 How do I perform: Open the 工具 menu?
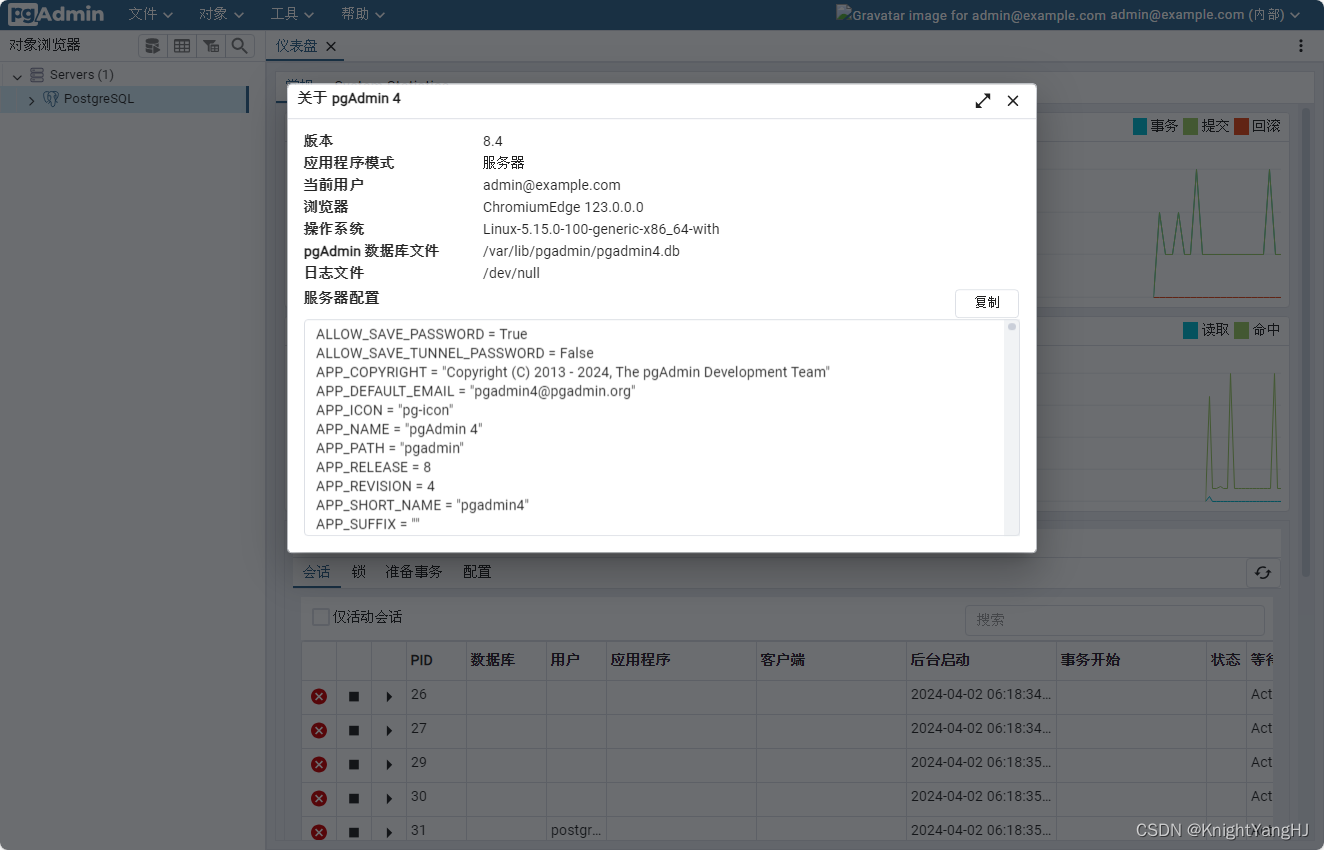pos(292,14)
